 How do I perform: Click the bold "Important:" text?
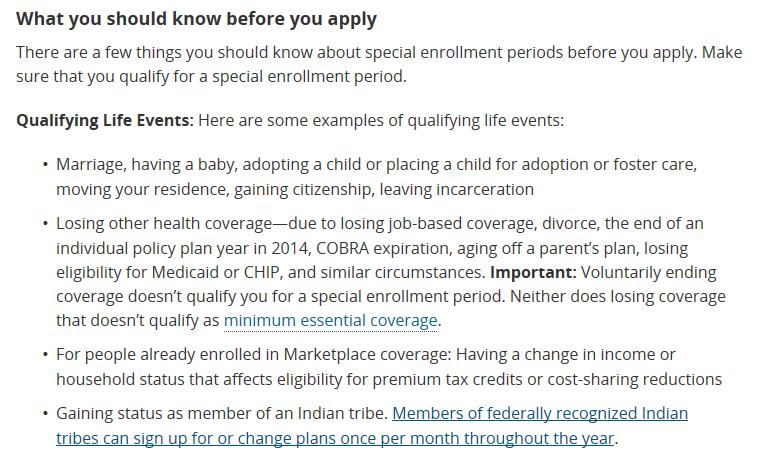tap(533, 273)
